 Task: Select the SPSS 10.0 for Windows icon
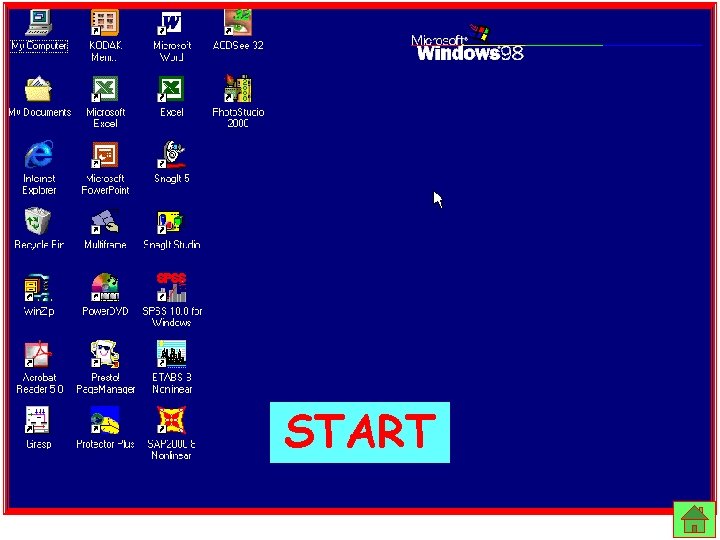pyautogui.click(x=171, y=287)
